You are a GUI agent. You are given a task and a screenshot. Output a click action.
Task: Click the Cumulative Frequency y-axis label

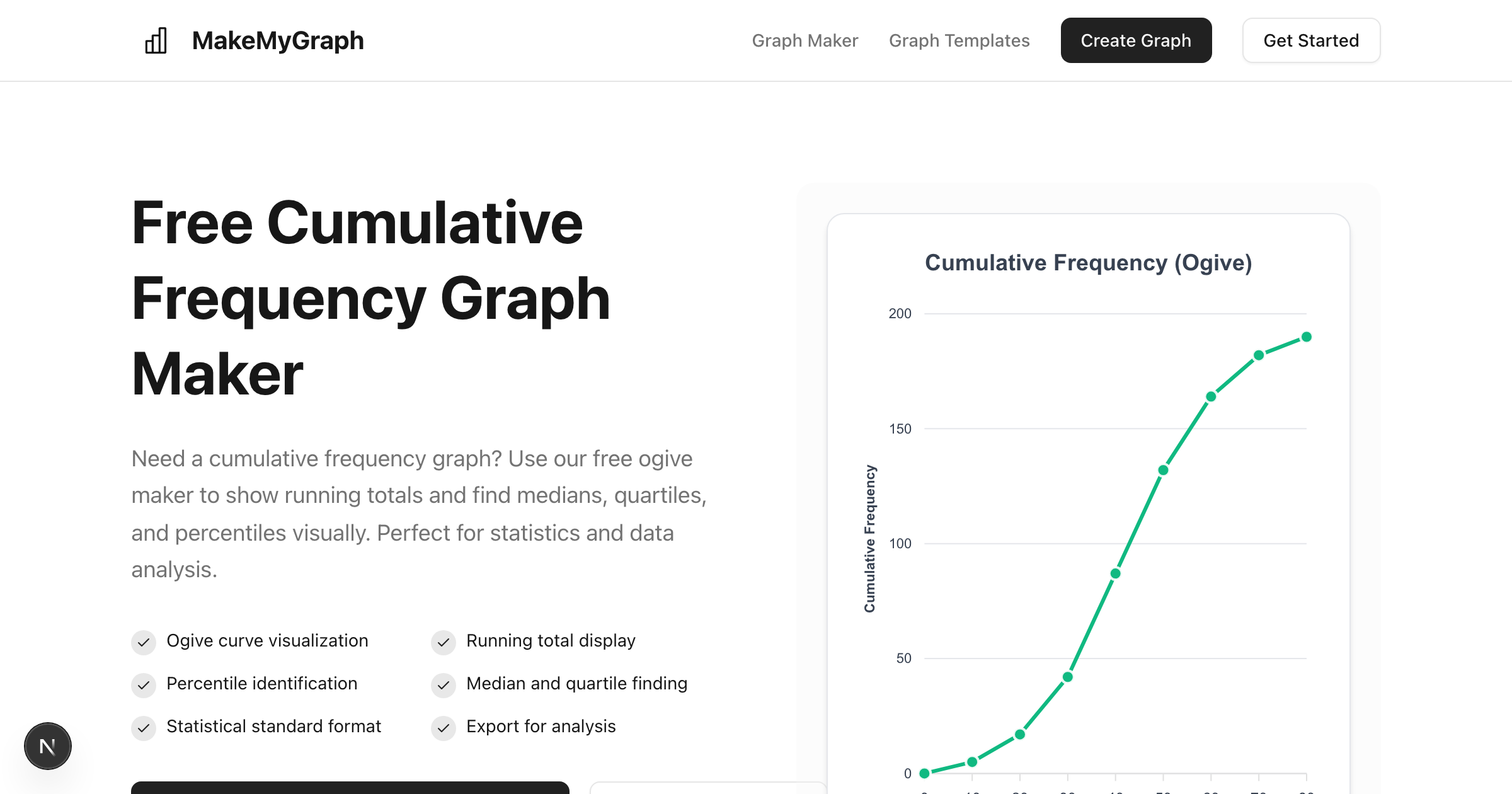(870, 539)
